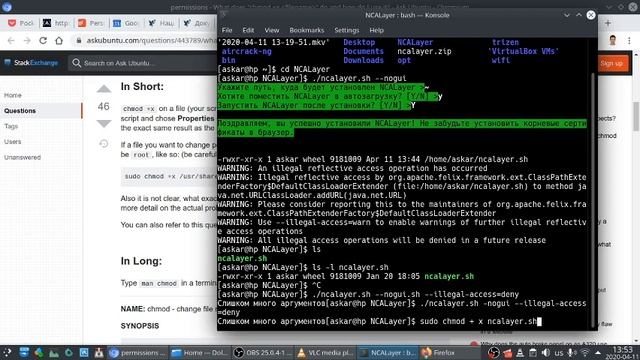Click the 'ncalayer.sh' green filename in terminal
This screenshot has width=640, height=360.
tap(242, 258)
